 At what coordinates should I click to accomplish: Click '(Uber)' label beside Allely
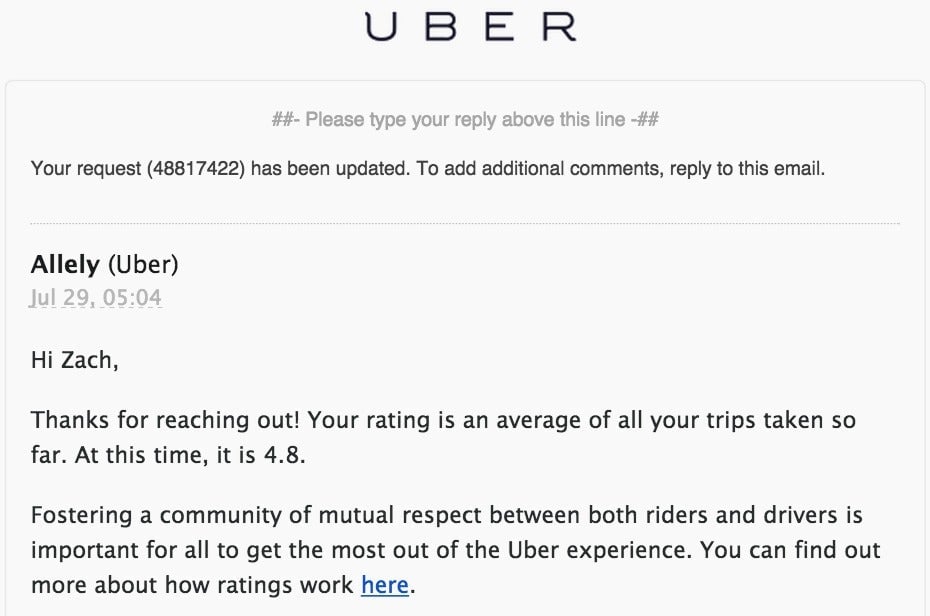[x=142, y=264]
